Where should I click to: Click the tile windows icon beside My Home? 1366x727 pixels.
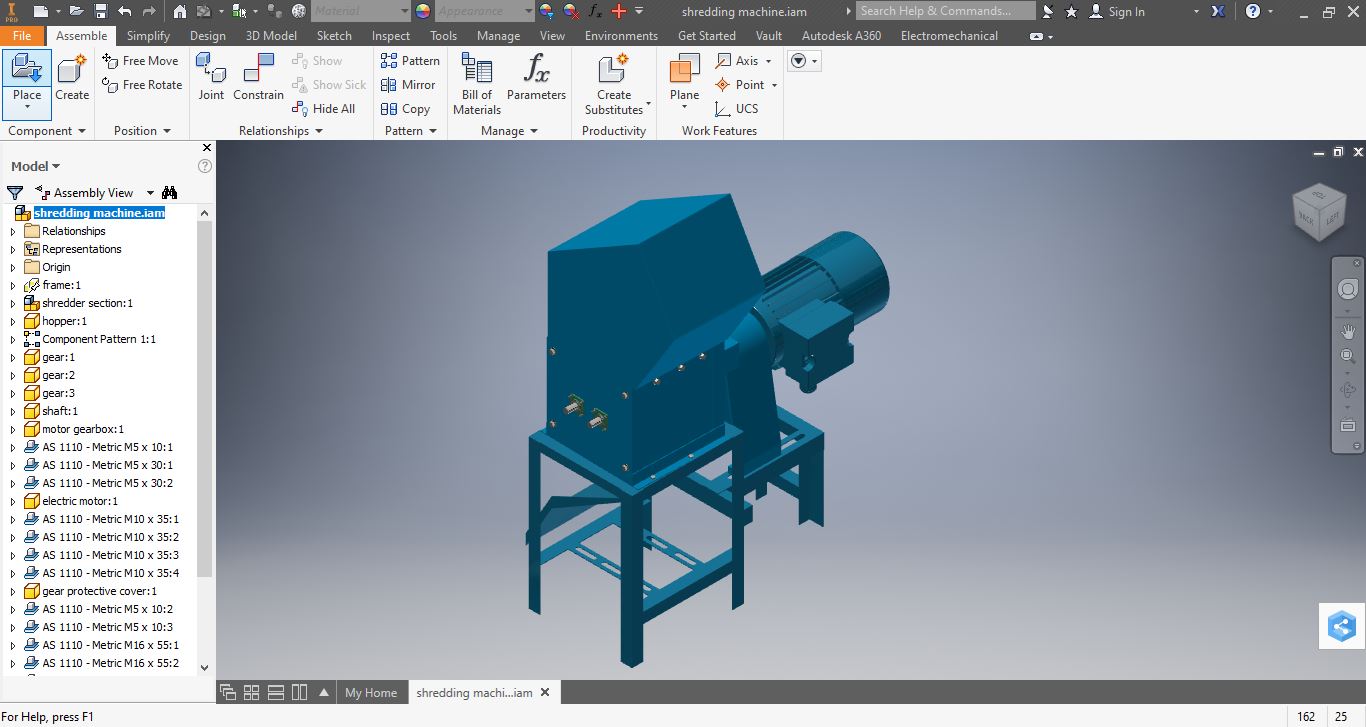(x=251, y=692)
